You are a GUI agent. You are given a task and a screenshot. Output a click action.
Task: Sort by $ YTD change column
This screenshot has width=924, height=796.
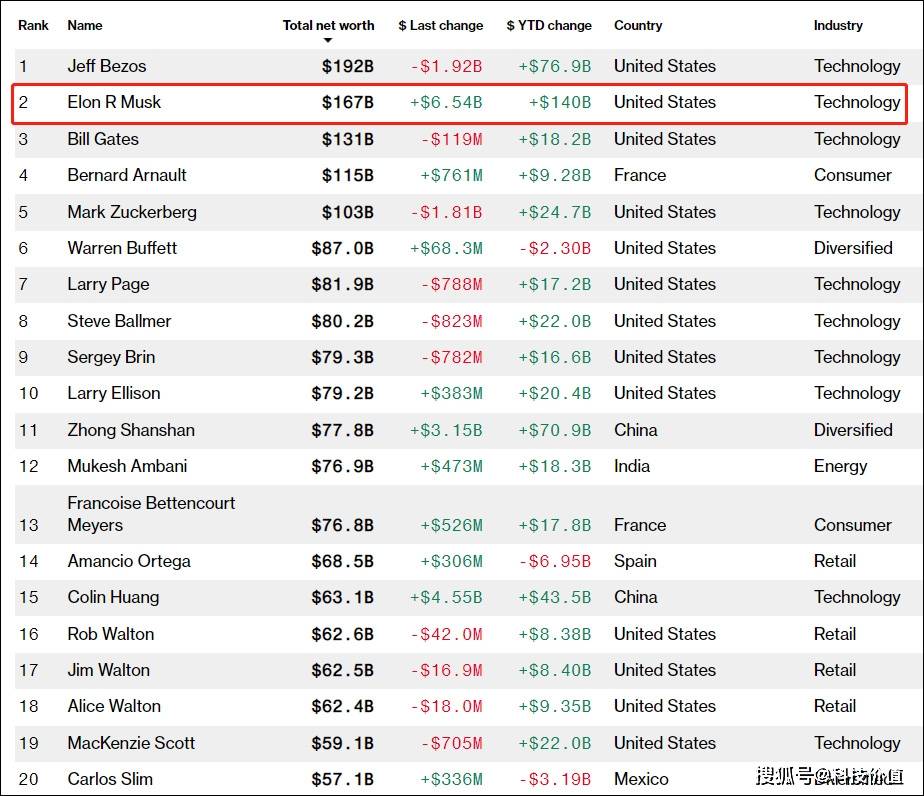[x=548, y=25]
